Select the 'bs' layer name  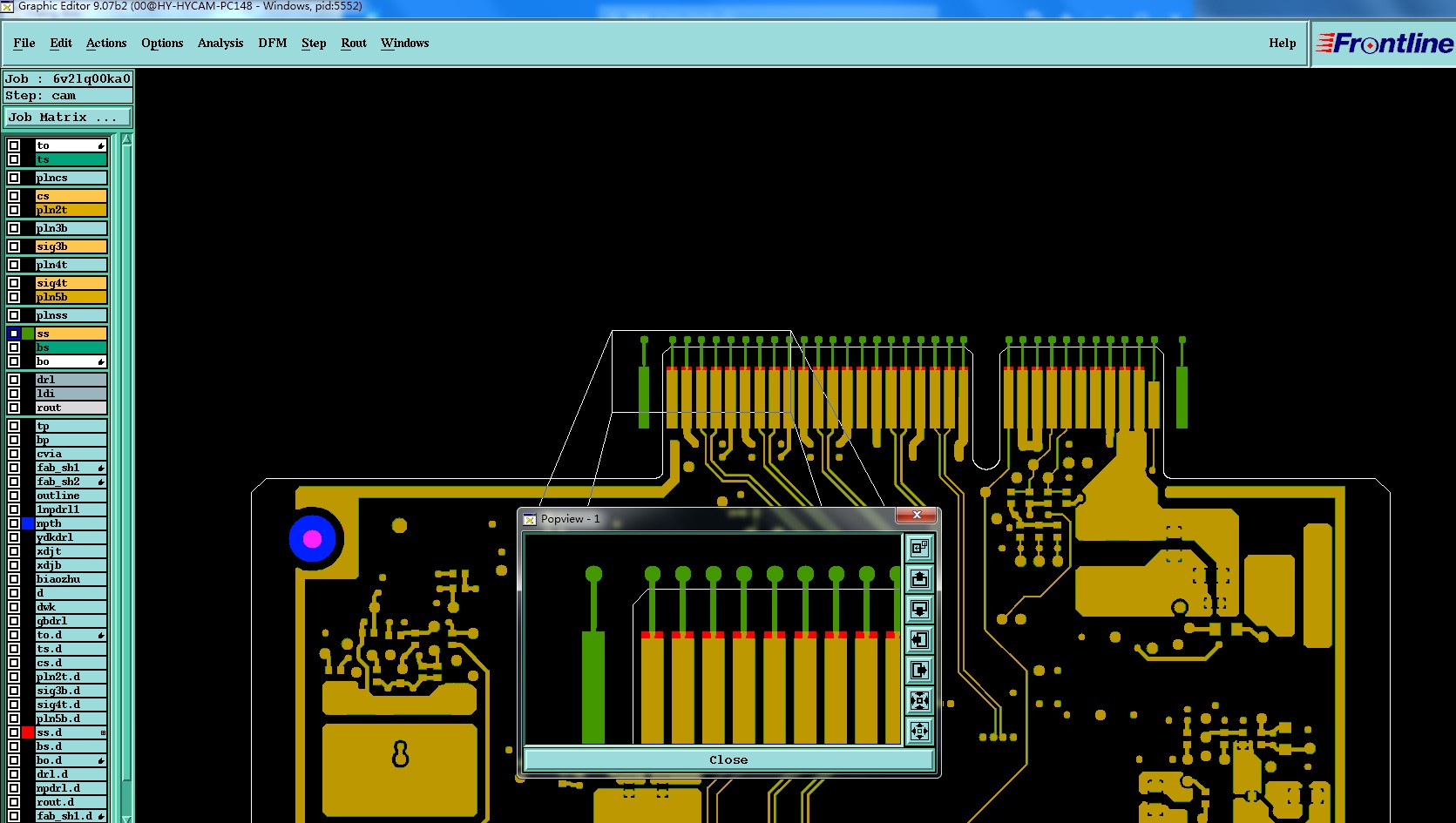click(x=71, y=347)
